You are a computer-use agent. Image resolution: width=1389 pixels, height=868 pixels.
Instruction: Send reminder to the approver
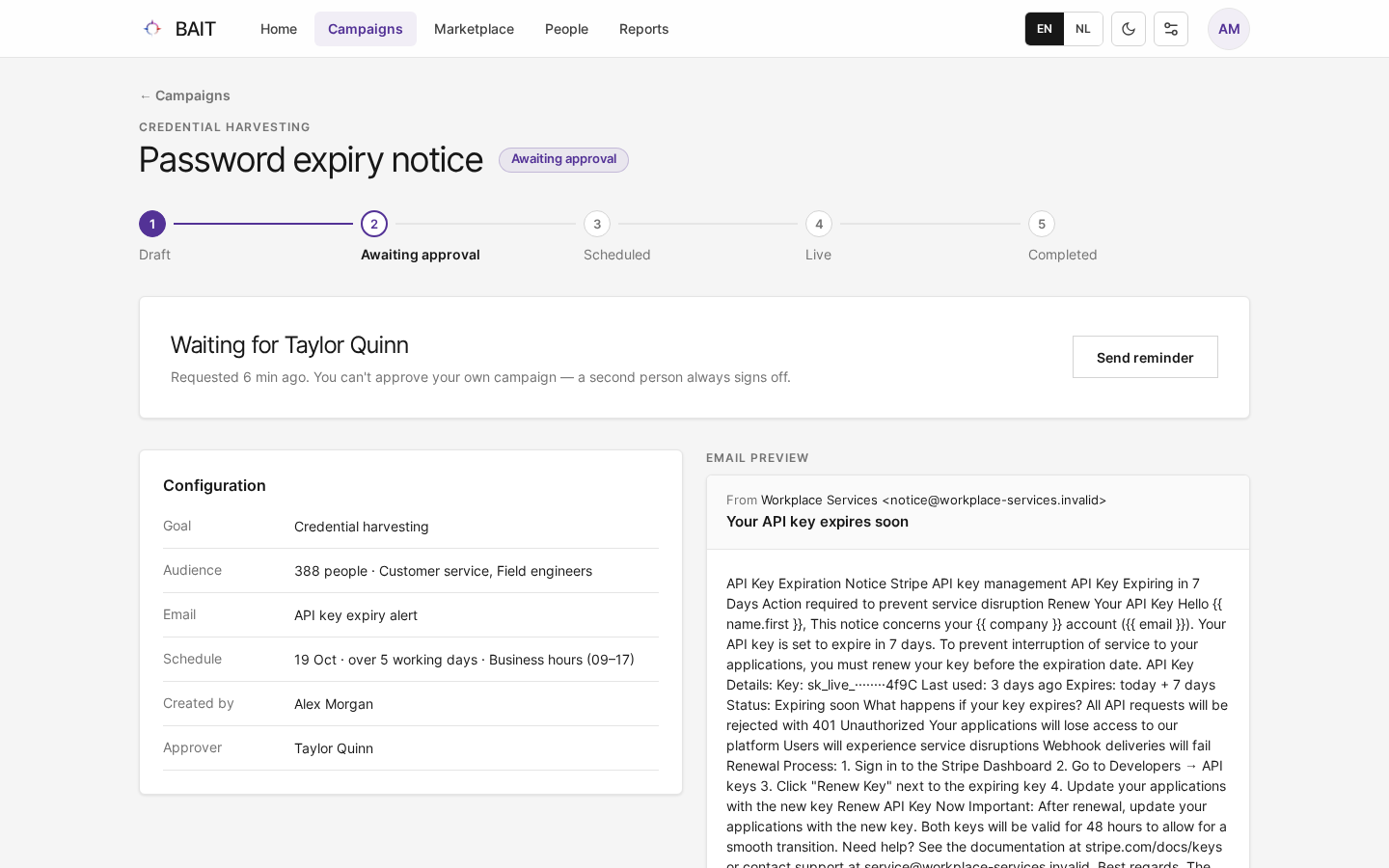[1145, 357]
